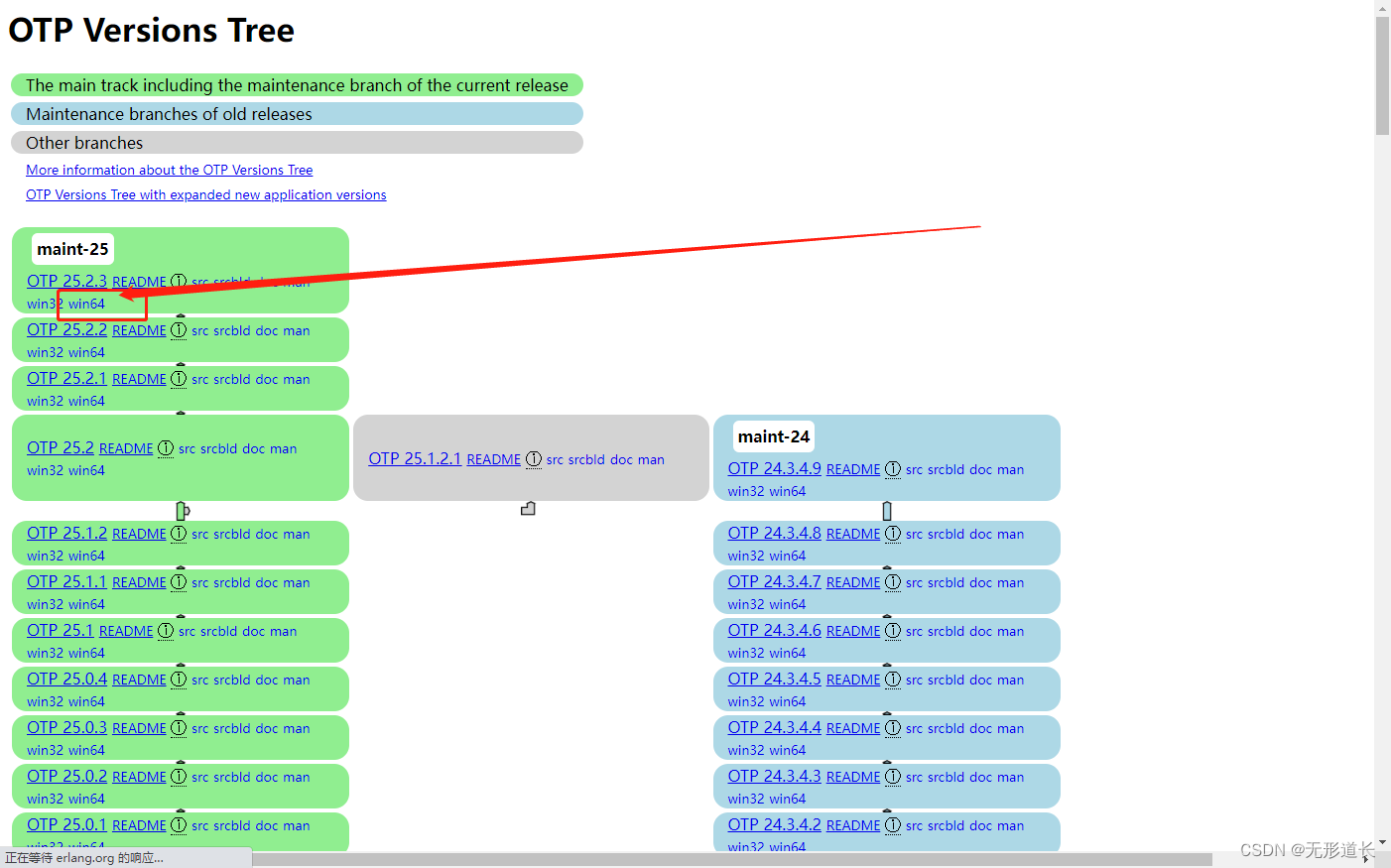Open the OTP 25.1.1 version link
The image size is (1391, 868).
click(x=66, y=582)
